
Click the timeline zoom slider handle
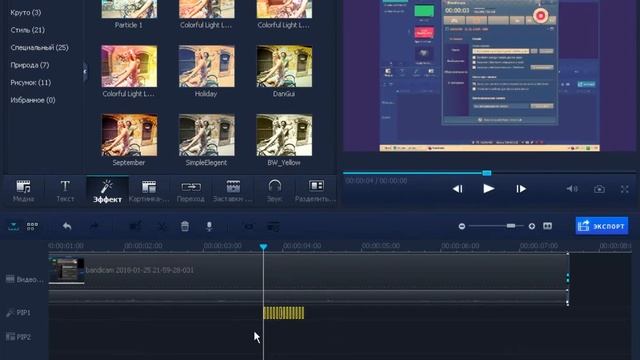[x=511, y=226]
